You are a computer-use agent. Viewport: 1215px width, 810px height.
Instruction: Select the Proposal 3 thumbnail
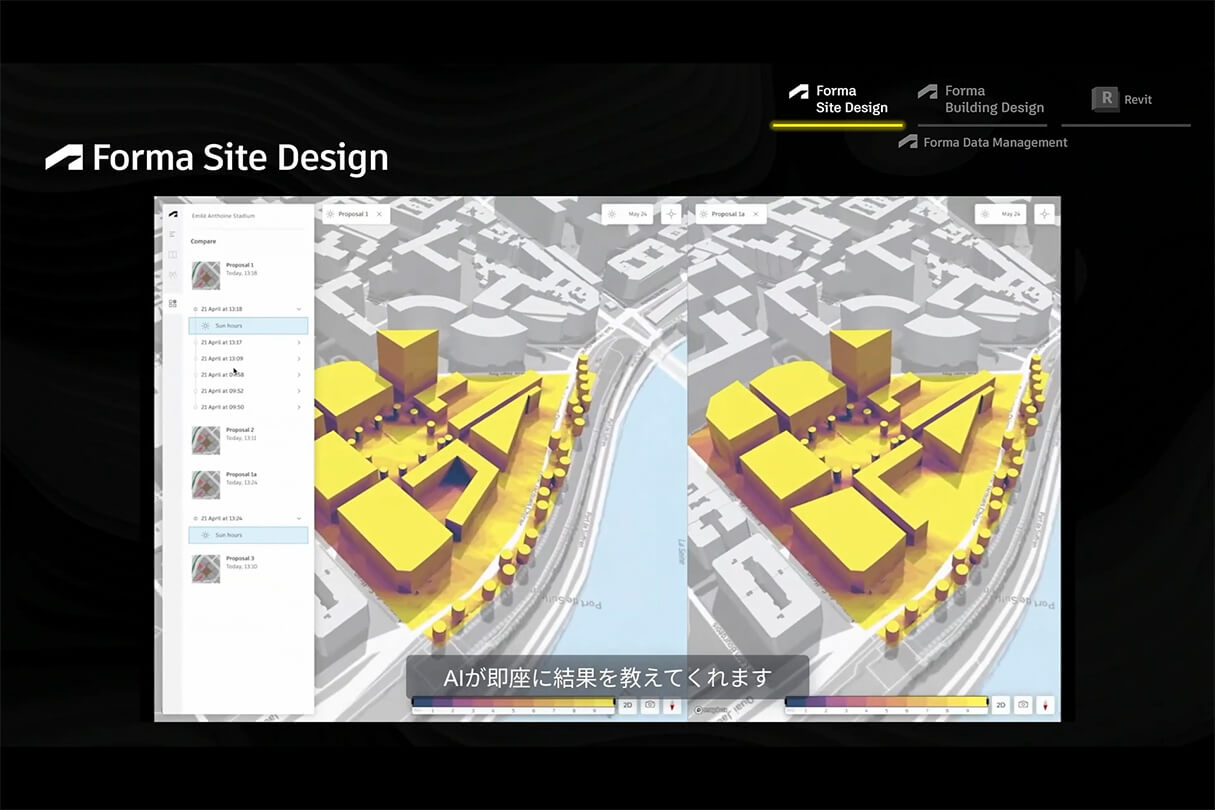[206, 568]
